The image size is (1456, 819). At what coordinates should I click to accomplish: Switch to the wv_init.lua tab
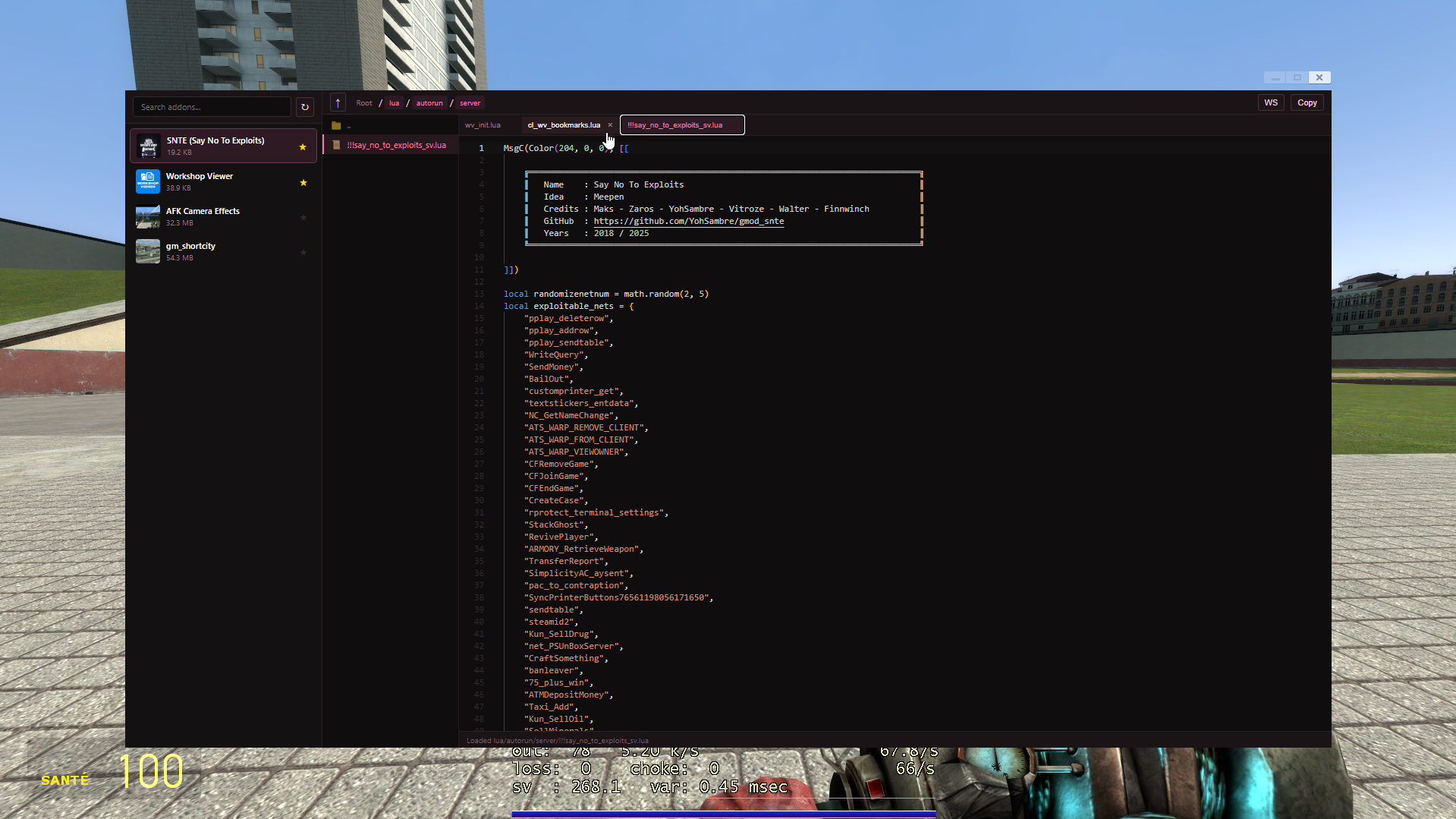click(x=483, y=124)
